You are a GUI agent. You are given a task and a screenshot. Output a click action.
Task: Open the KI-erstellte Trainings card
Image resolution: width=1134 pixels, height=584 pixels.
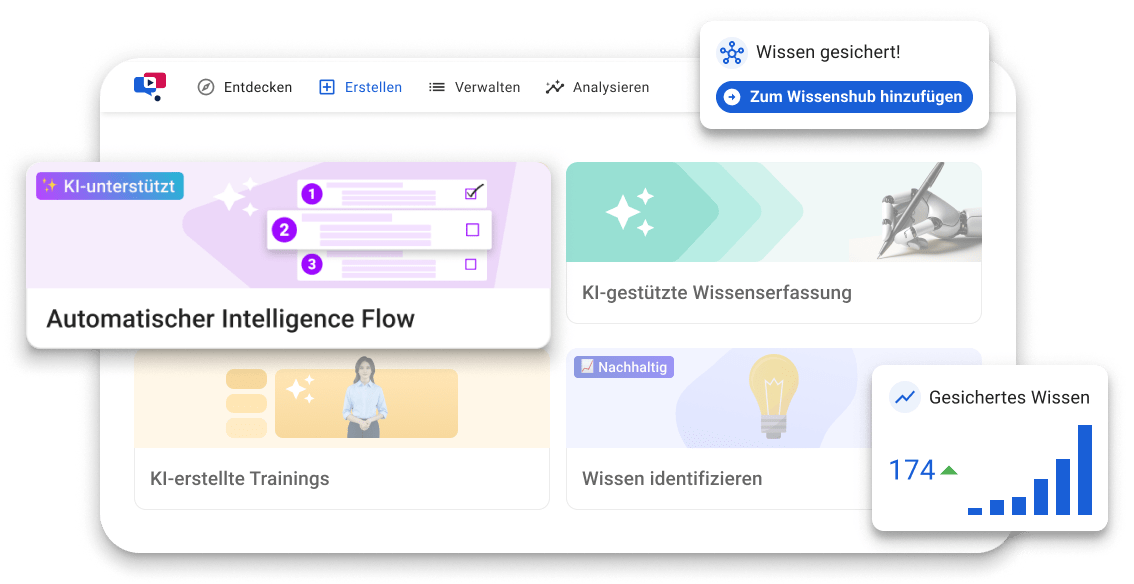point(342,429)
